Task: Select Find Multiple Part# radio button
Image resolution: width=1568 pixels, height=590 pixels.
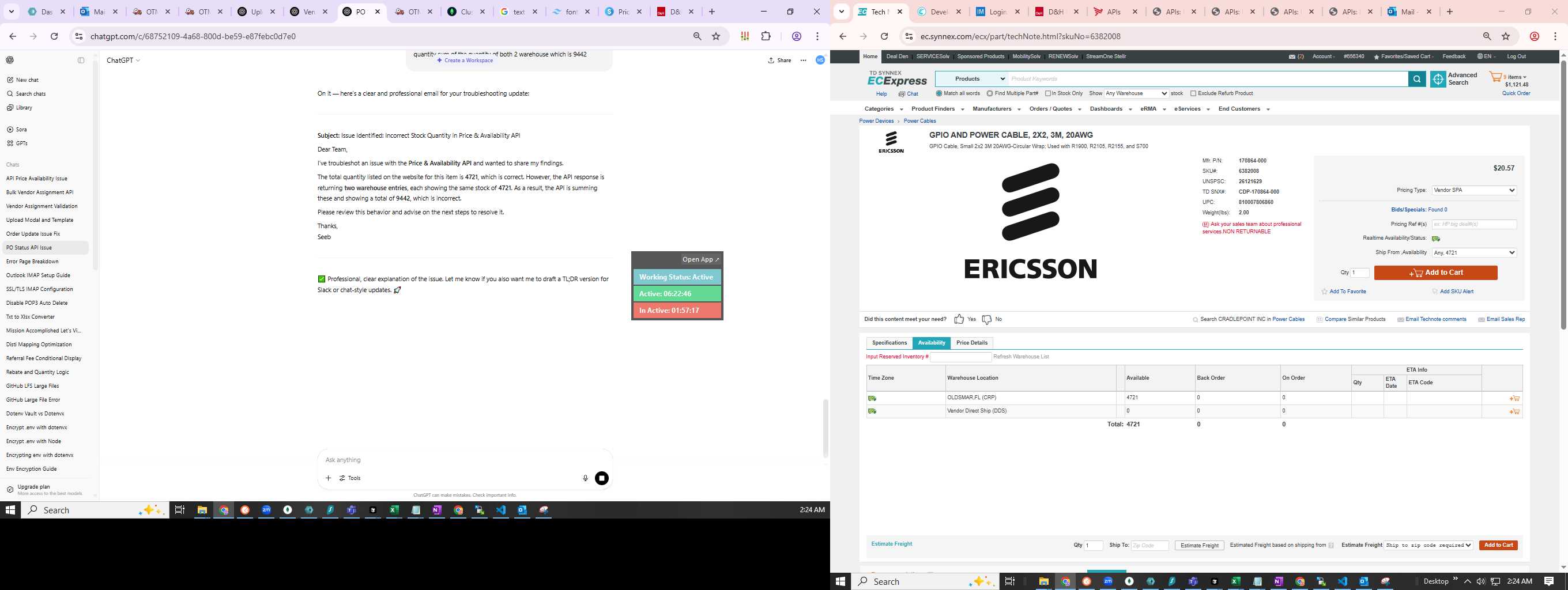Action: (x=990, y=94)
